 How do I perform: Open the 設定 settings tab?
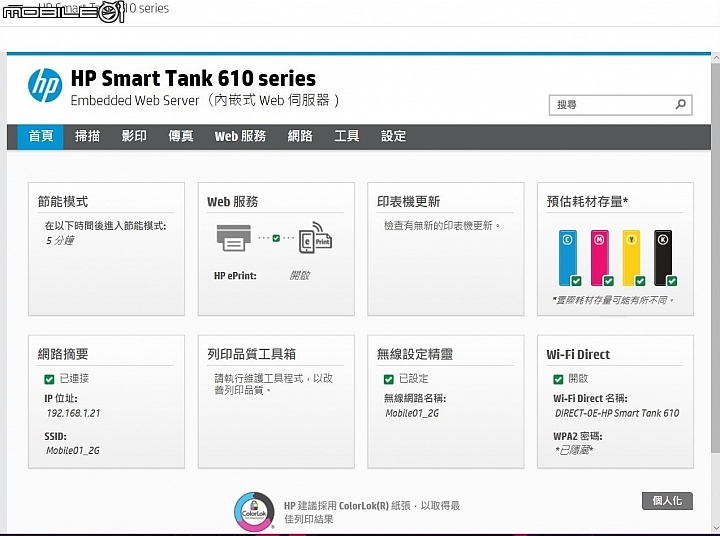tap(394, 136)
